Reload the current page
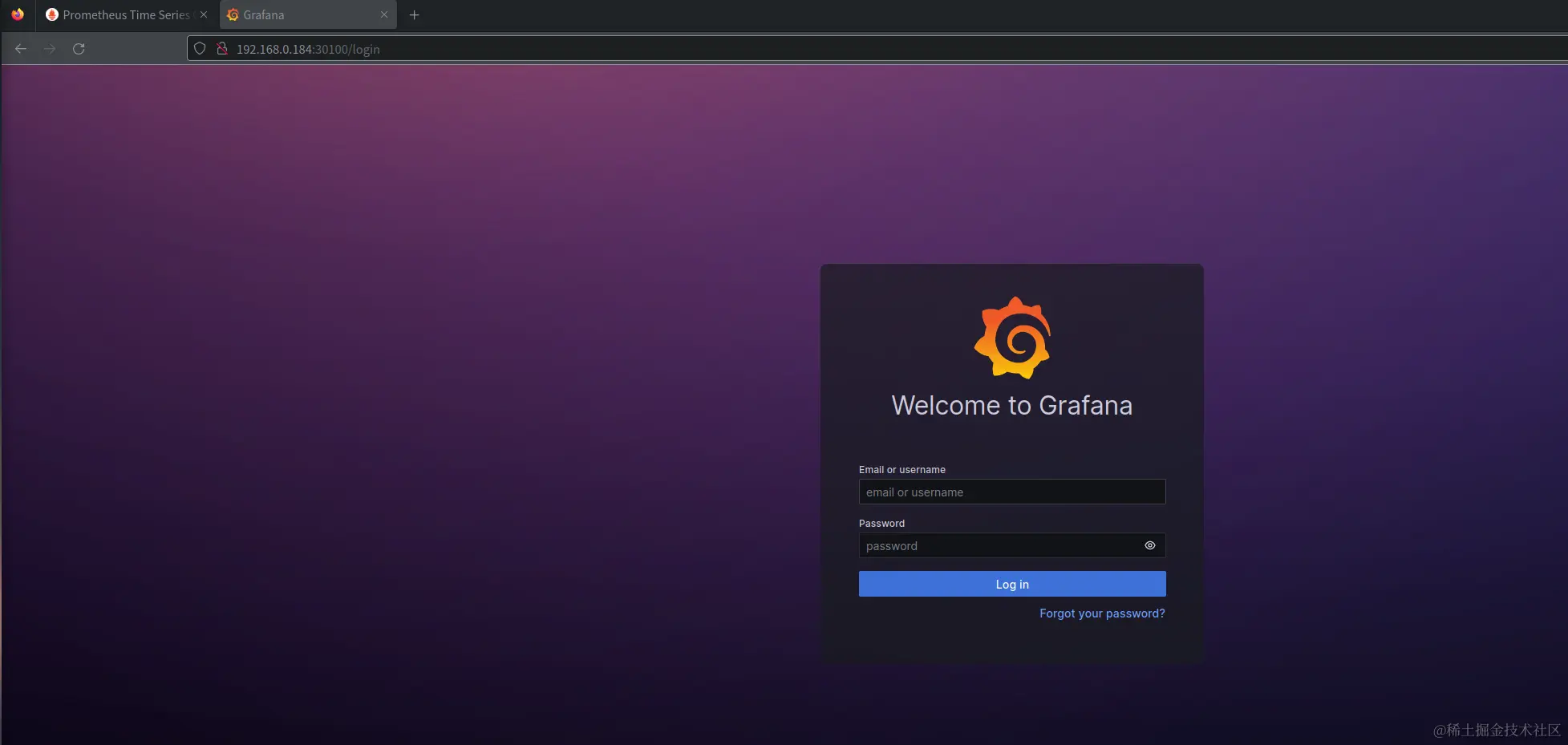 [x=79, y=49]
